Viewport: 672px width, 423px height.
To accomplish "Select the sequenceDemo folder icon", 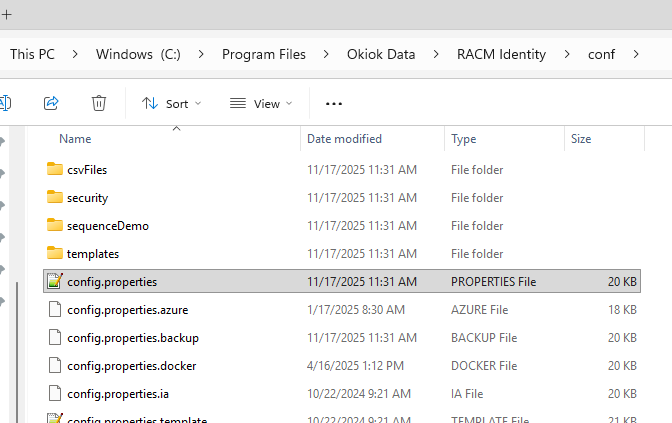I will [x=55, y=226].
